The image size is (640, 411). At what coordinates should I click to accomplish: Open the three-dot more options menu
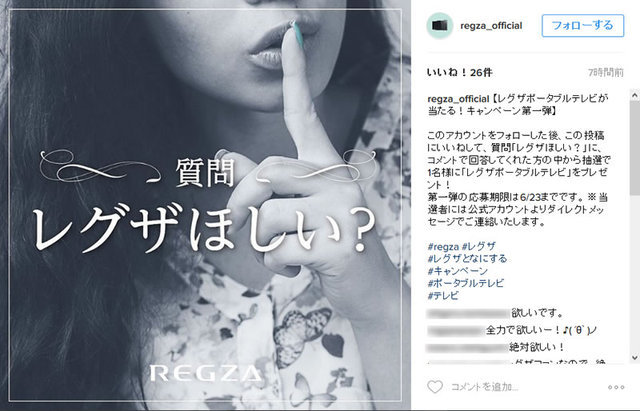pyautogui.click(x=616, y=387)
